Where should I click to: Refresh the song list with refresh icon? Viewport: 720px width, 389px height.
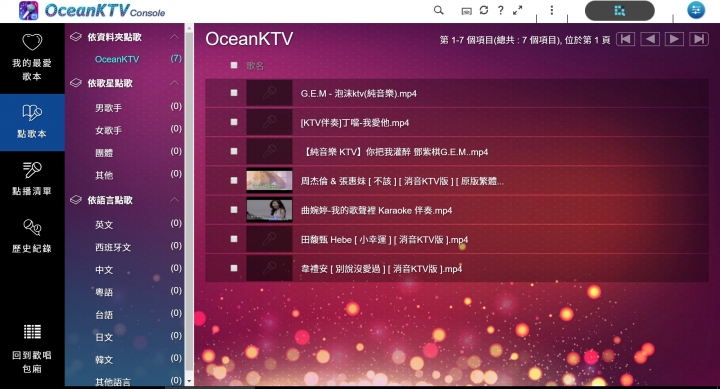[x=484, y=10]
